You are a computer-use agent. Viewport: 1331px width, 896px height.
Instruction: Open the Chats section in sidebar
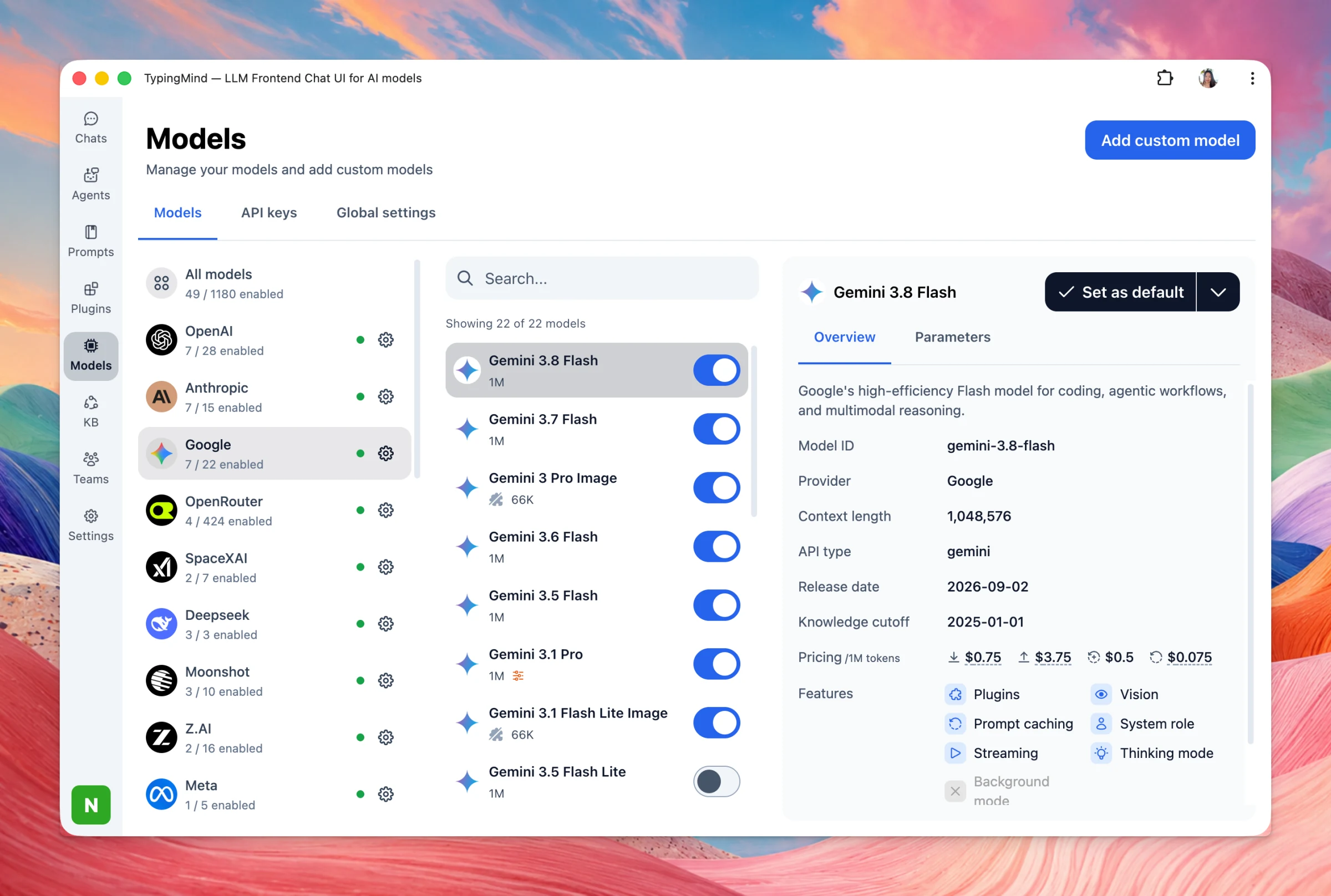point(91,128)
